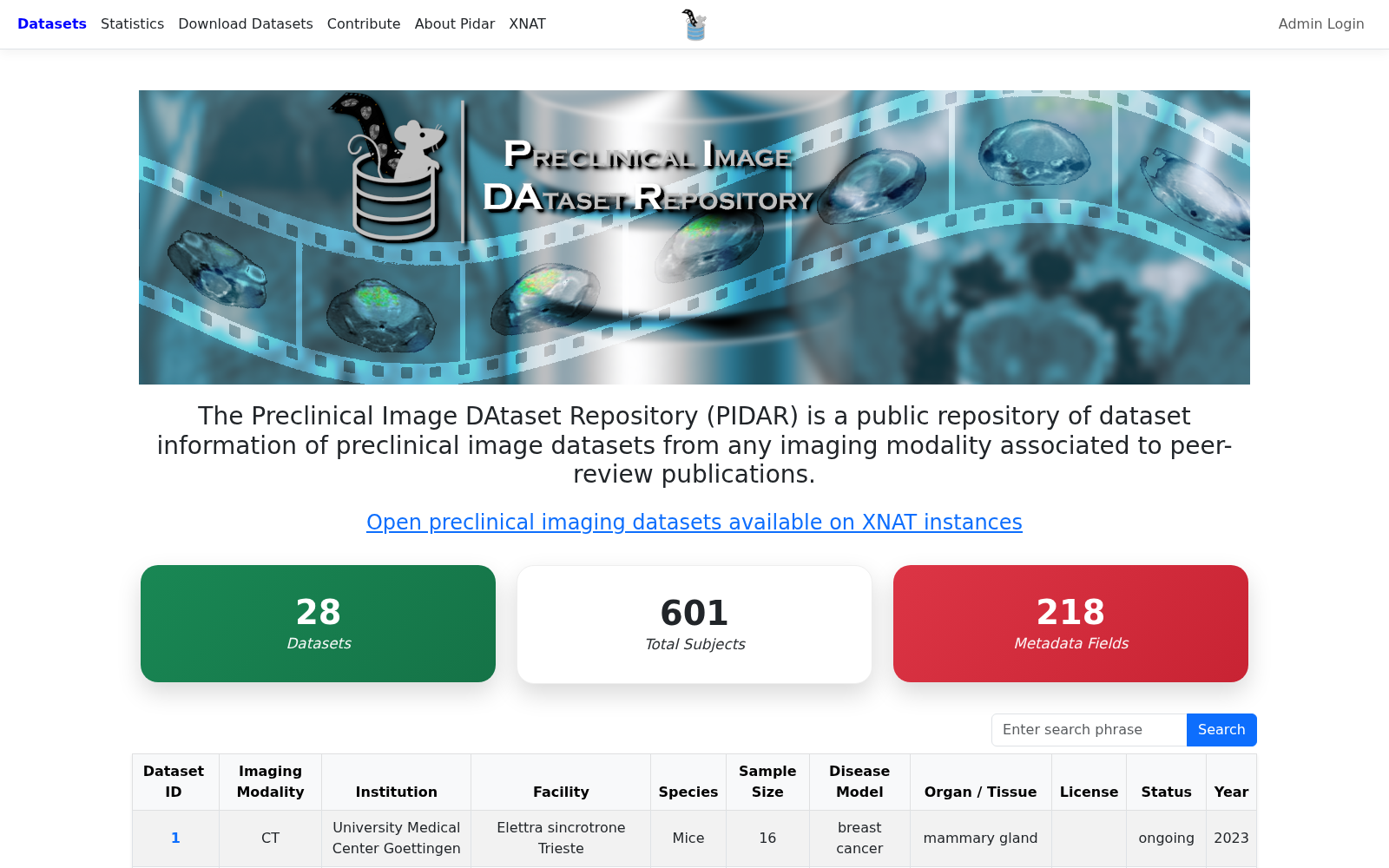This screenshot has width=1389, height=868.
Task: Click the PIDAR description paragraph
Action: coord(694,444)
